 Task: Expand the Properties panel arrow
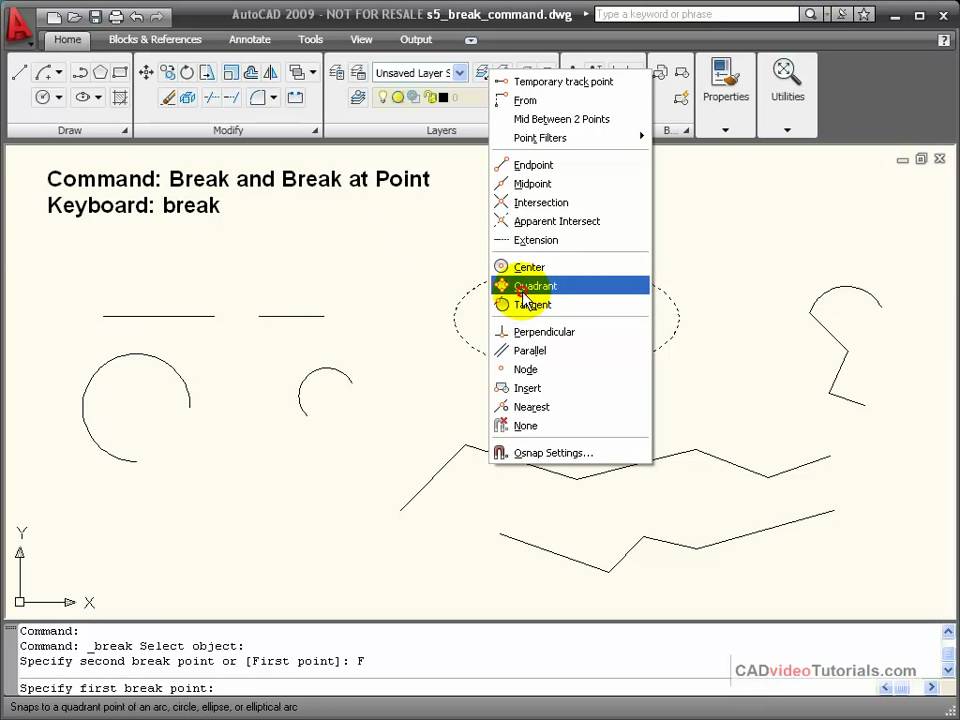pyautogui.click(x=726, y=130)
